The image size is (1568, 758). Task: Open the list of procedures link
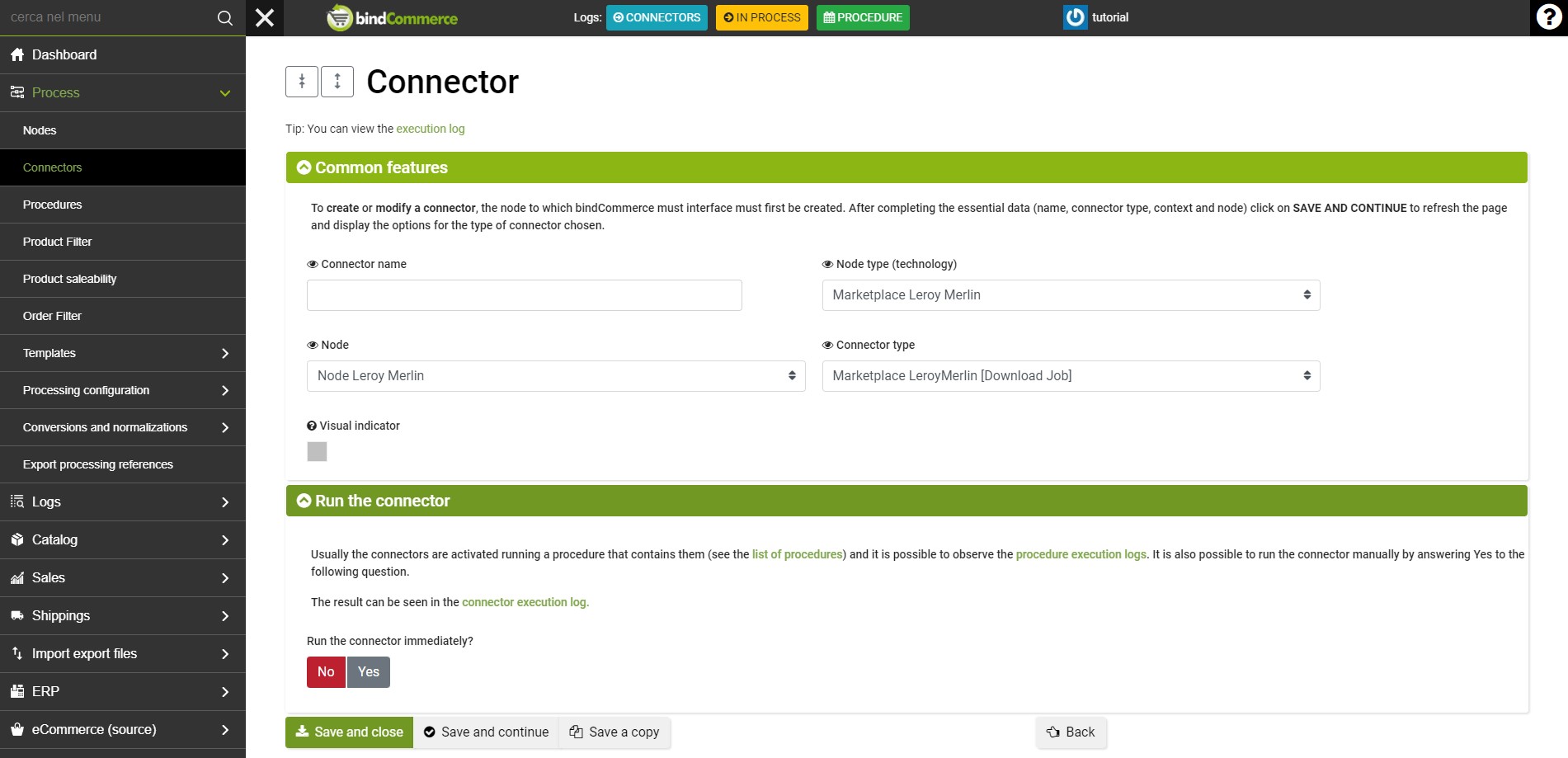(x=798, y=554)
